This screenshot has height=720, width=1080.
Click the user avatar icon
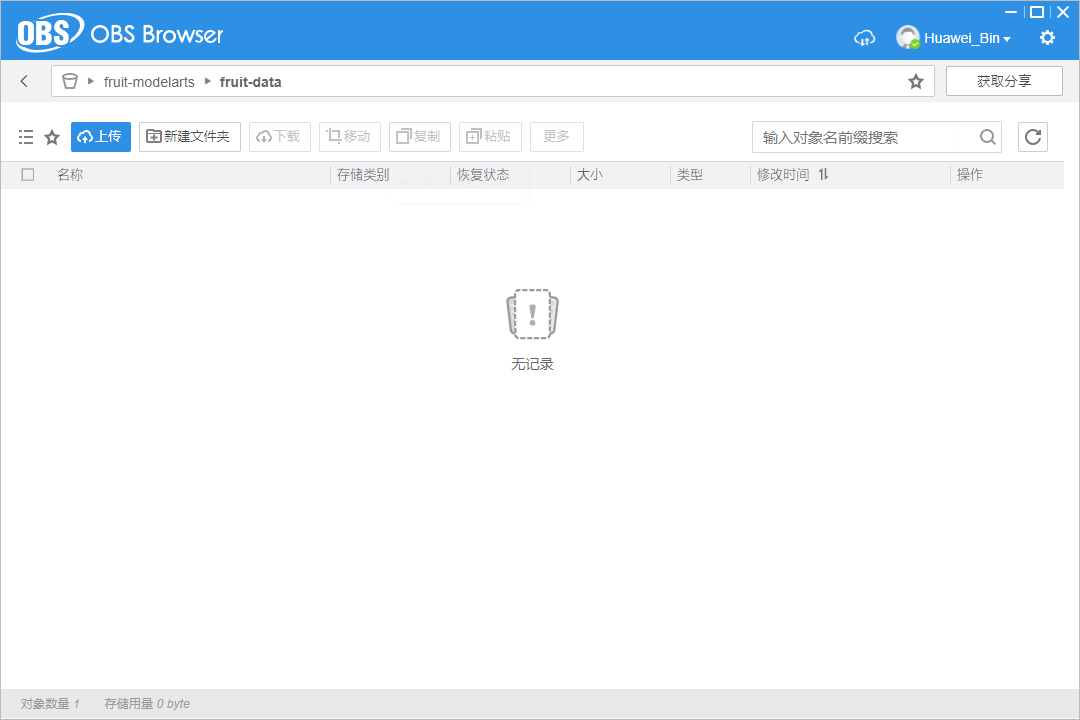(x=908, y=37)
